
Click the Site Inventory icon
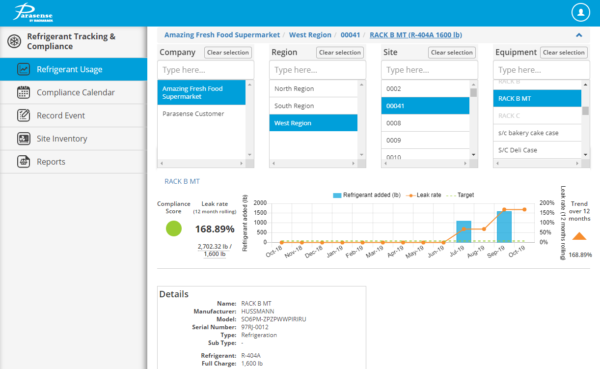click(x=23, y=139)
